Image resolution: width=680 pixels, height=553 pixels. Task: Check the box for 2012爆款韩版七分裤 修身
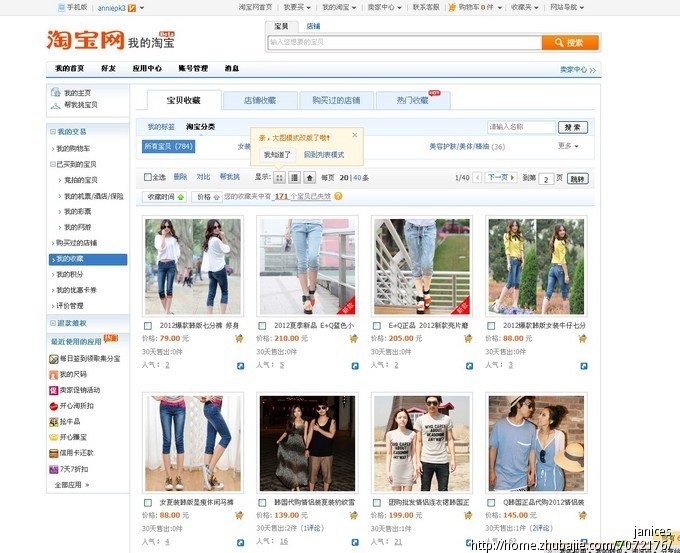148,325
